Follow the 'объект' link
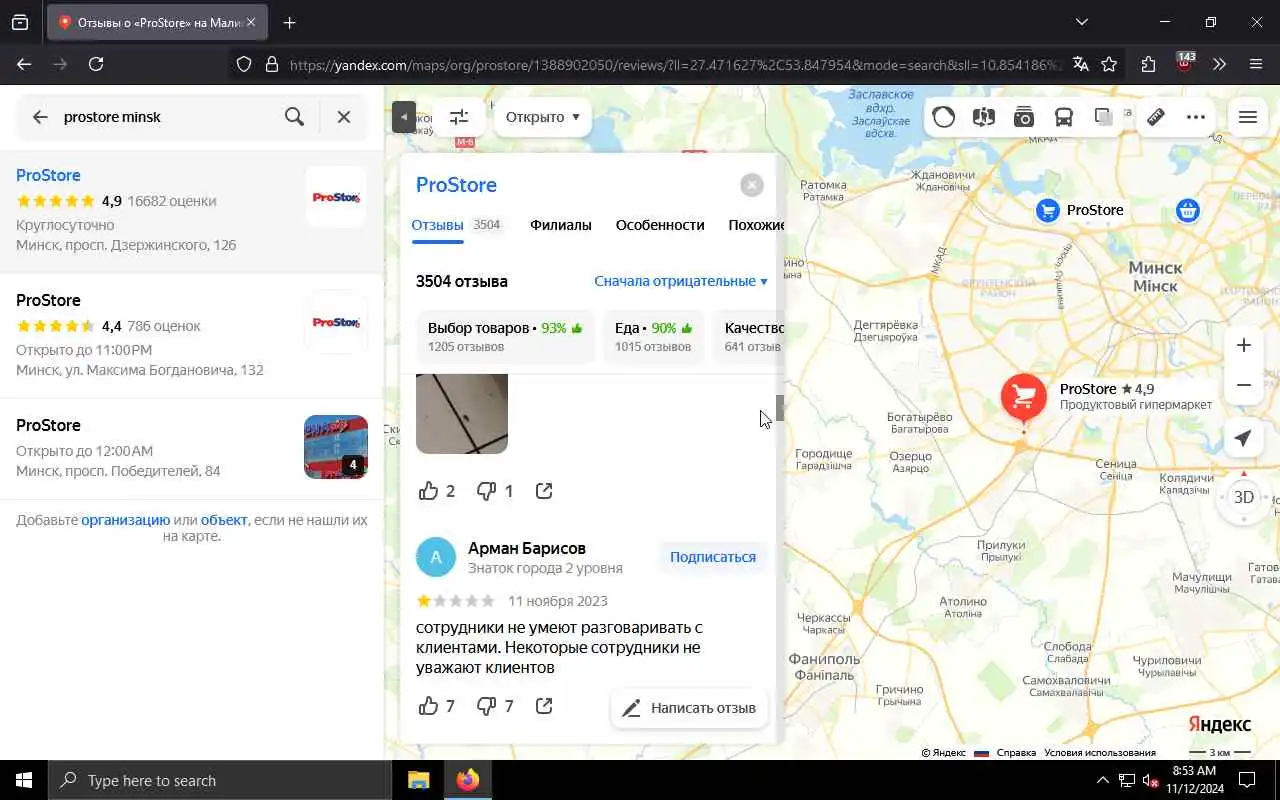Image resolution: width=1280 pixels, height=800 pixels. click(x=224, y=520)
